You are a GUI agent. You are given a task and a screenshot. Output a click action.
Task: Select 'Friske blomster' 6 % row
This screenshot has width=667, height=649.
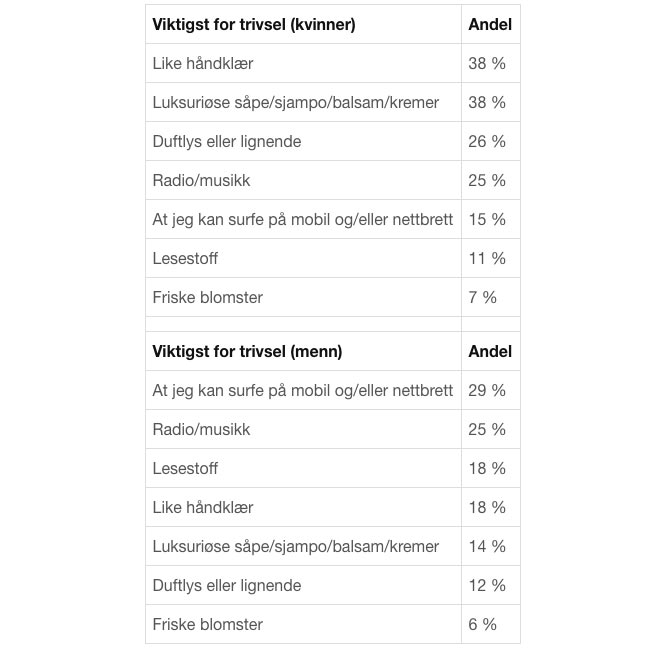pyautogui.click(x=333, y=624)
